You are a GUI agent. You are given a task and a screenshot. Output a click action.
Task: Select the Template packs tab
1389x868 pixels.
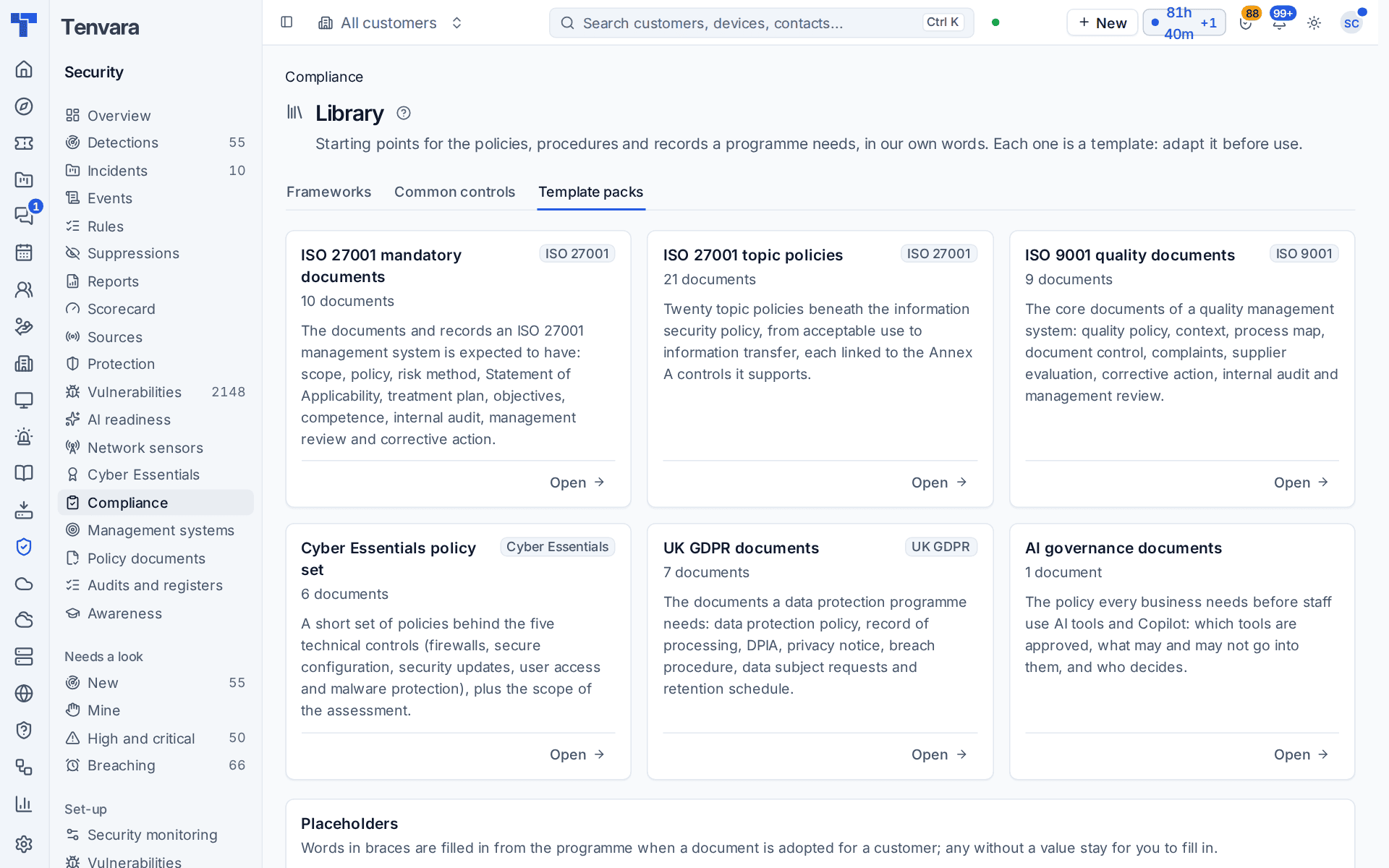(590, 192)
